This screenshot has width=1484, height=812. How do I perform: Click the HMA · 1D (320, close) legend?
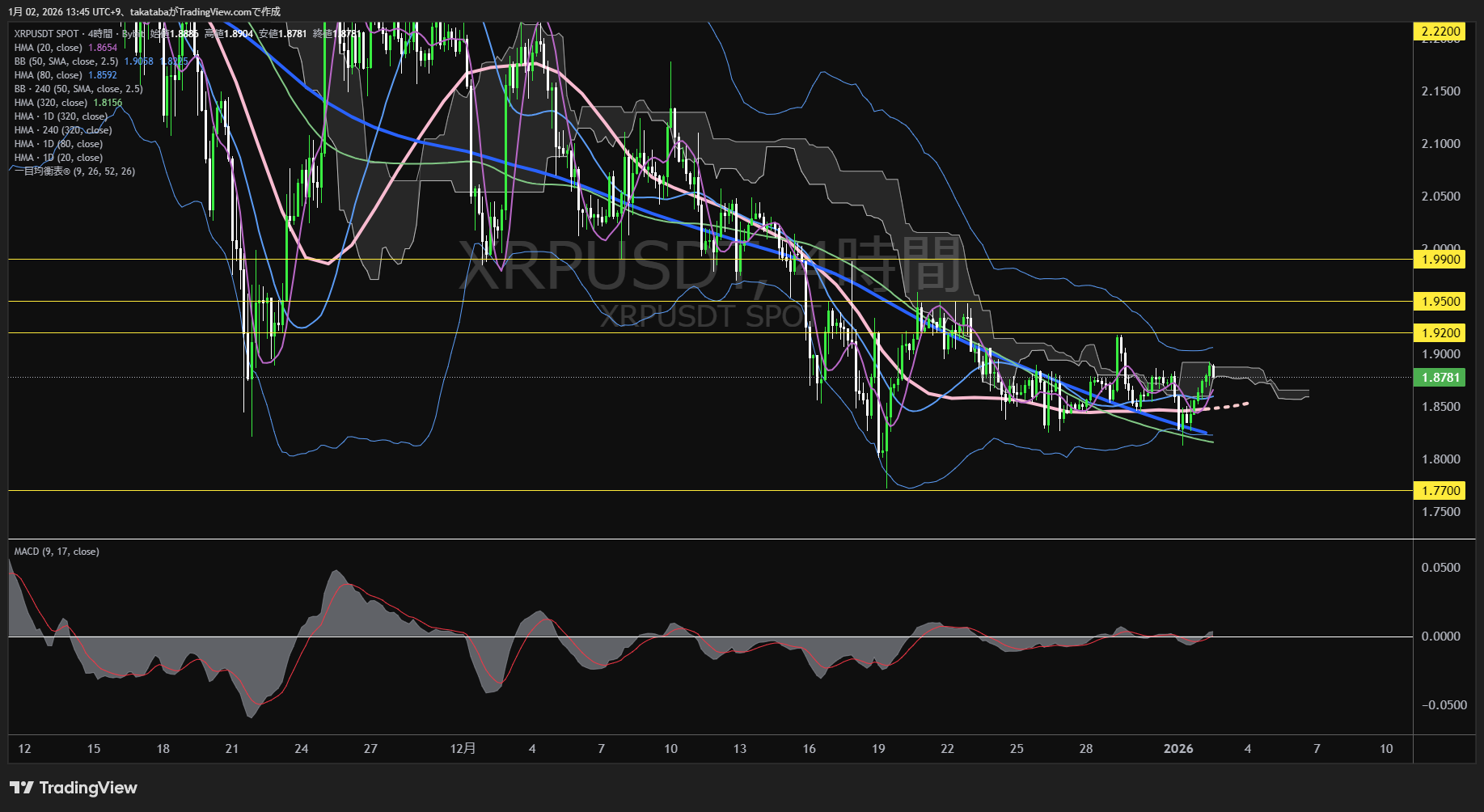pos(61,116)
